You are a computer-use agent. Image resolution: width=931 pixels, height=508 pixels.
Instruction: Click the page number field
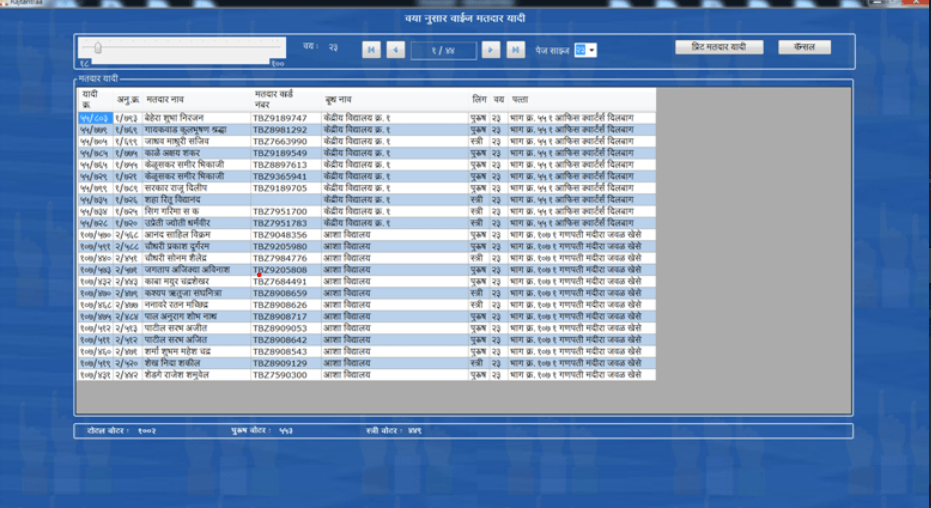pyautogui.click(x=443, y=50)
